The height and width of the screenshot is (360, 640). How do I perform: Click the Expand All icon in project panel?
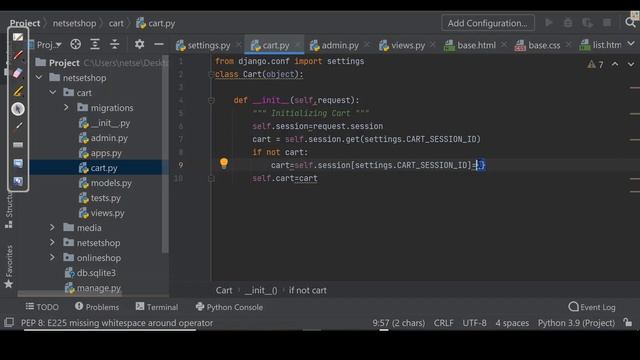(95, 44)
